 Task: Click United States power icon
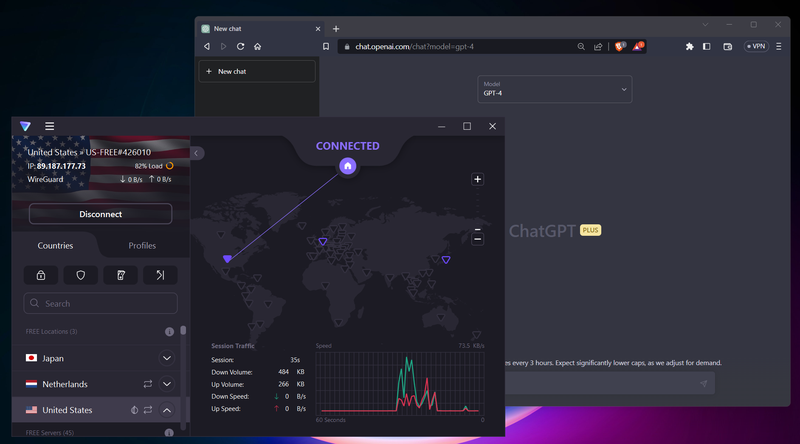[134, 410]
